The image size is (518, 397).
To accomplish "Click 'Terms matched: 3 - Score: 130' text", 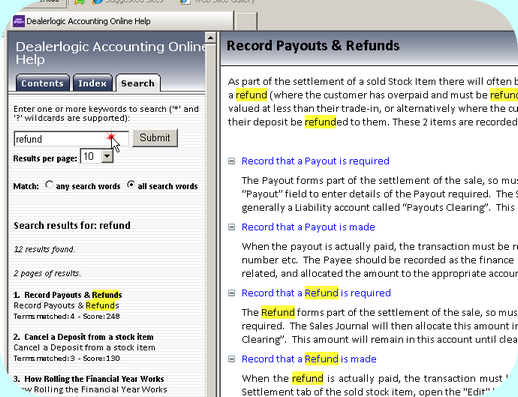I will pos(67,358).
